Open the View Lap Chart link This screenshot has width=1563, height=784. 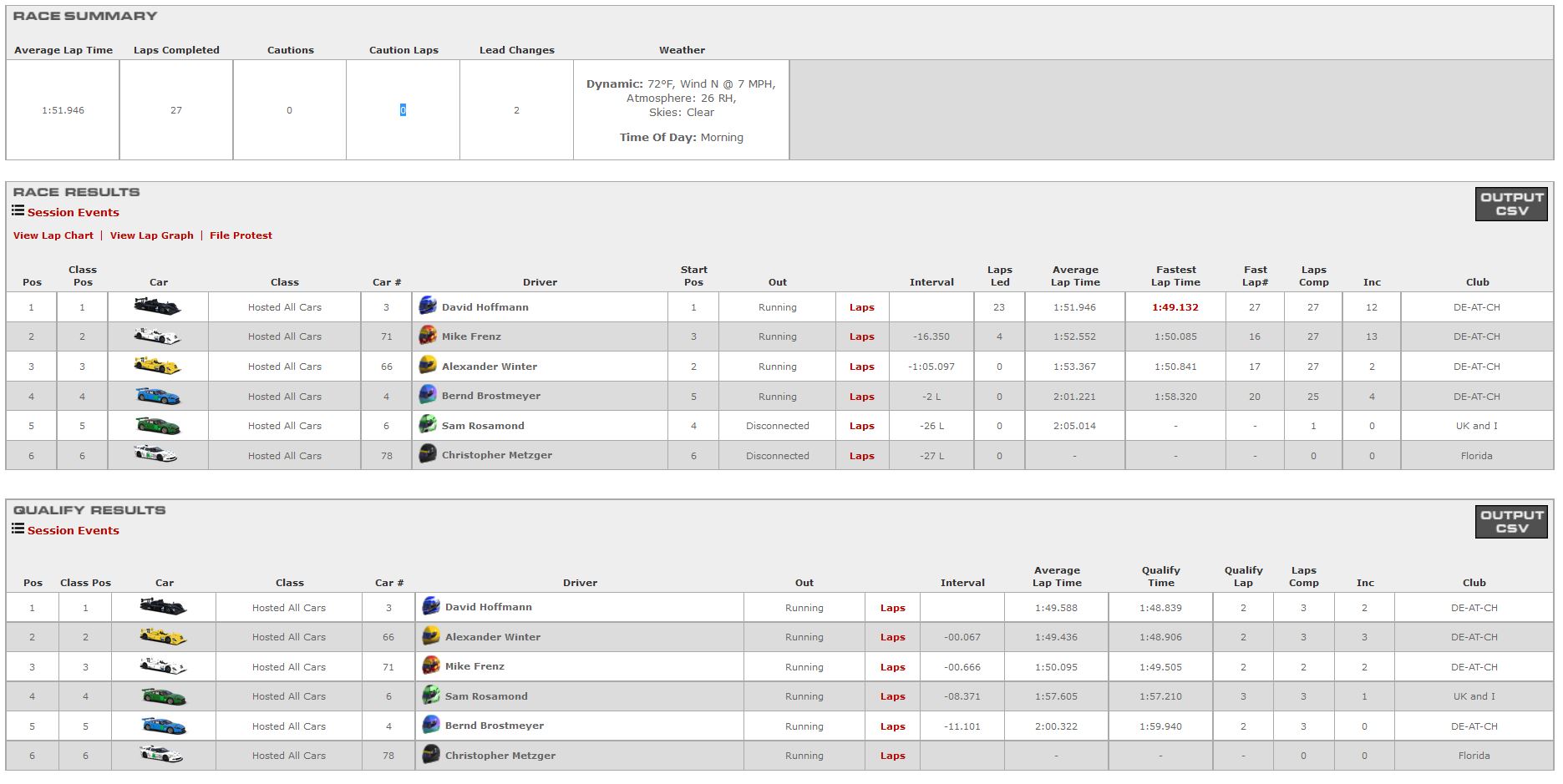(x=53, y=235)
